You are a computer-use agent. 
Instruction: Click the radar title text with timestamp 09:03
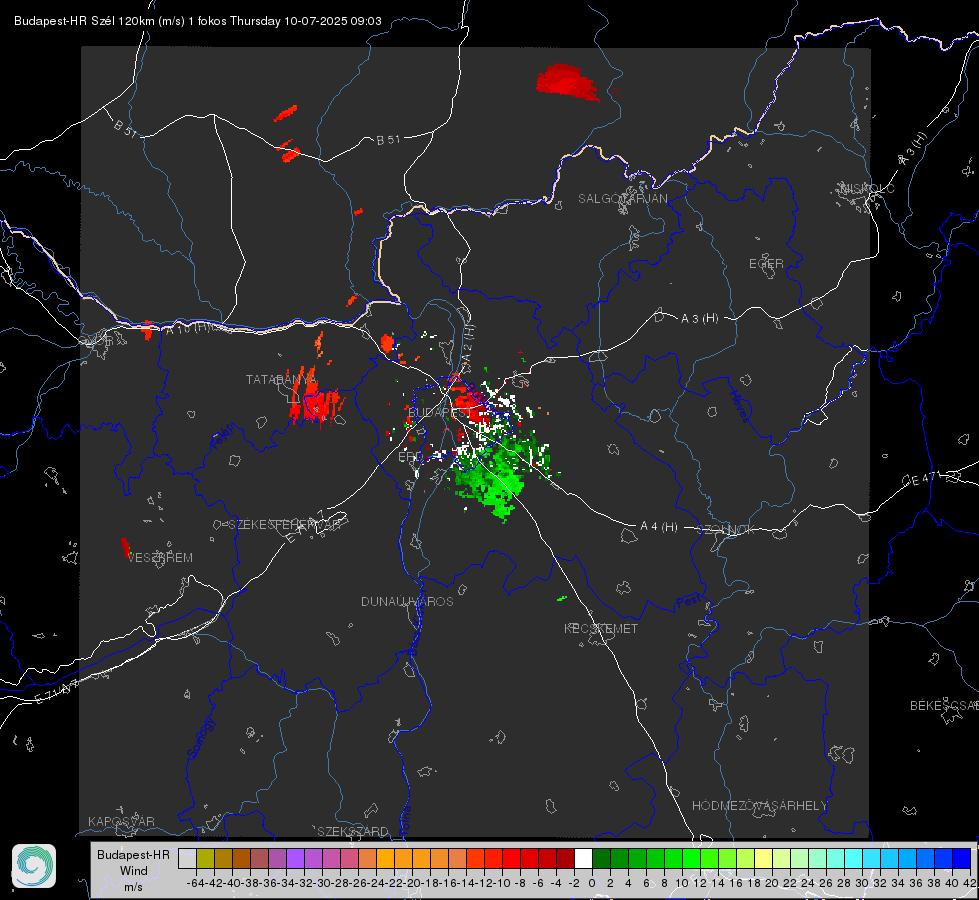point(197,21)
